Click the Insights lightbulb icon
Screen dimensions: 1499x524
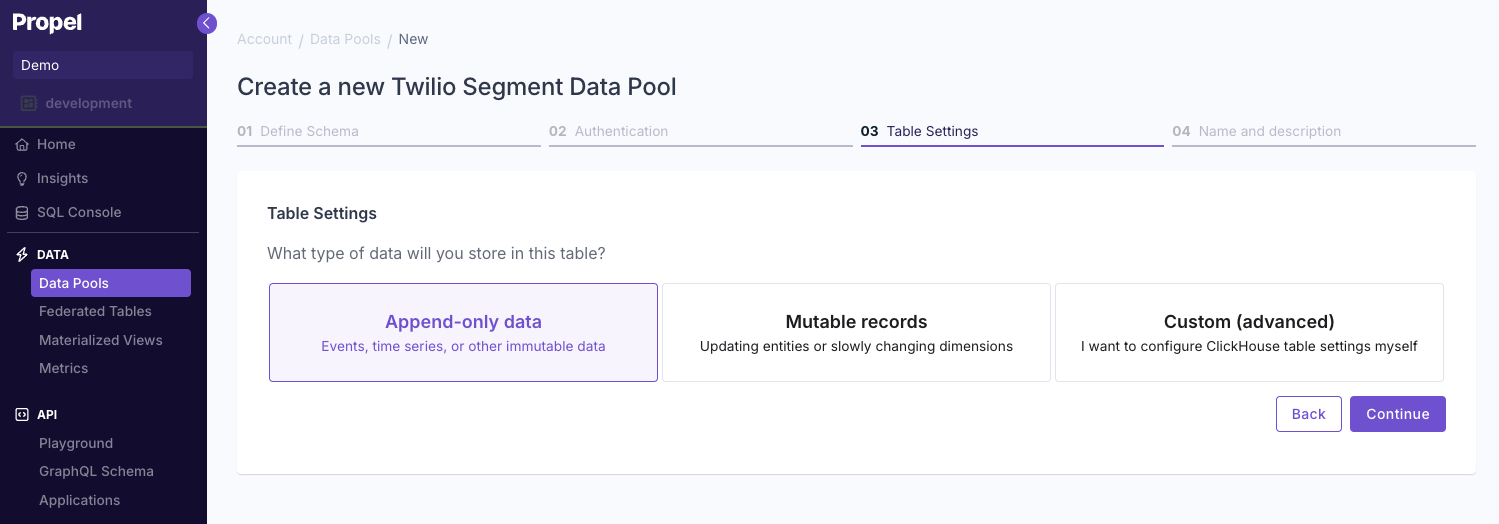(22, 178)
